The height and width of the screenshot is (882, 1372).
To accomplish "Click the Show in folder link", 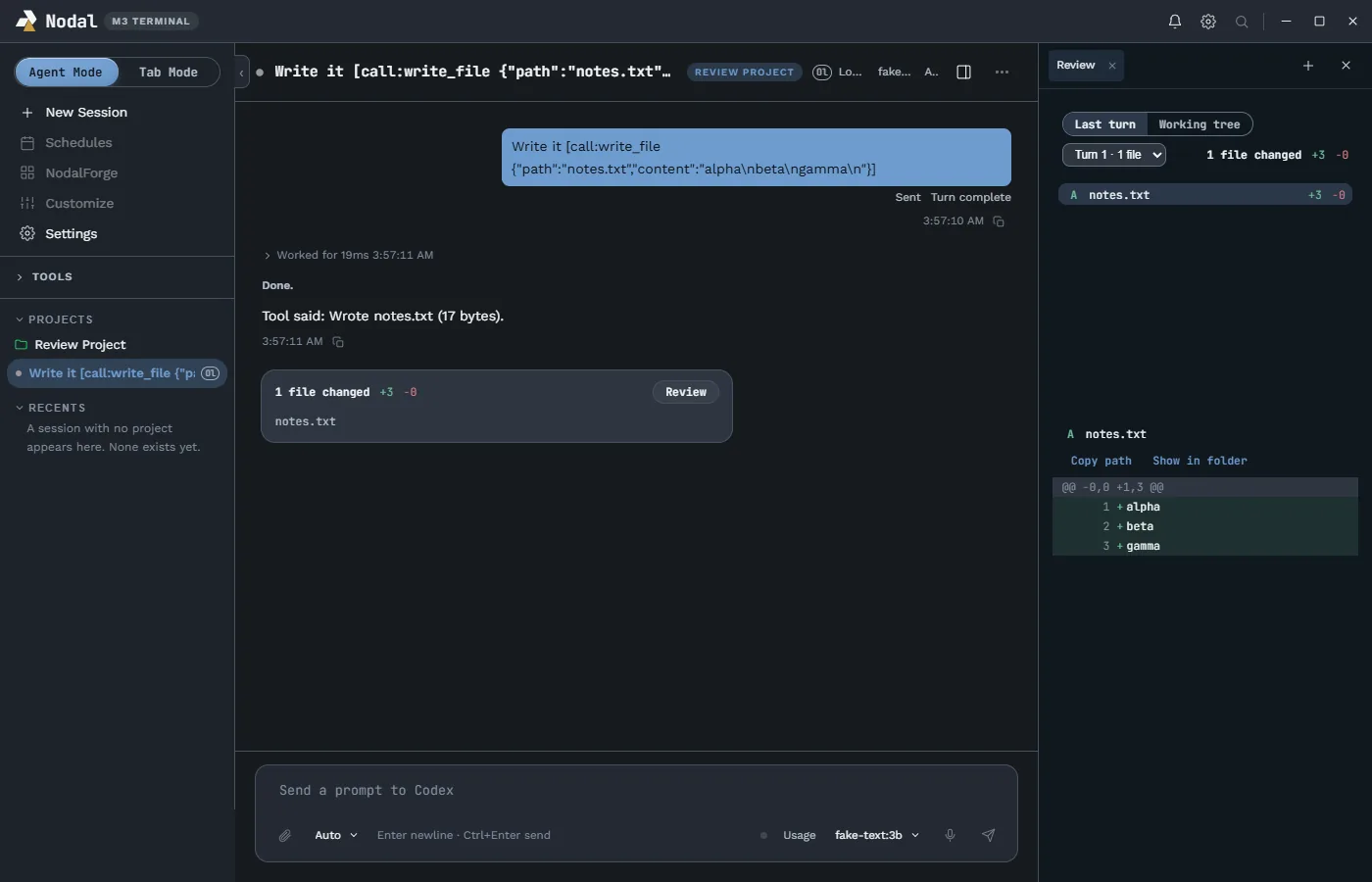I will pos(1200,461).
